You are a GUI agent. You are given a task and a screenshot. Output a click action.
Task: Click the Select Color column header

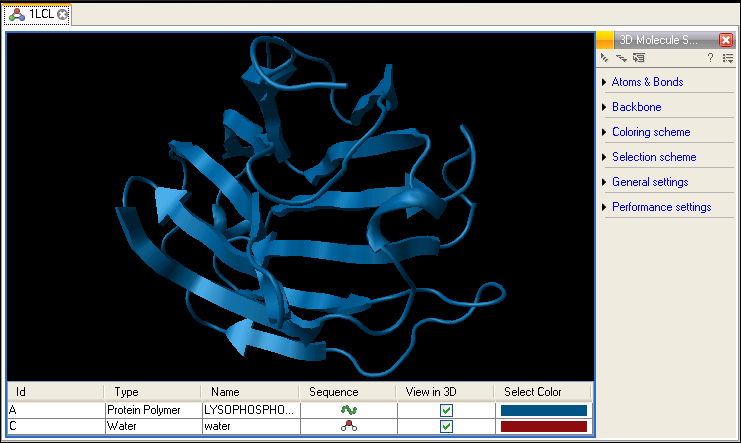(543, 392)
